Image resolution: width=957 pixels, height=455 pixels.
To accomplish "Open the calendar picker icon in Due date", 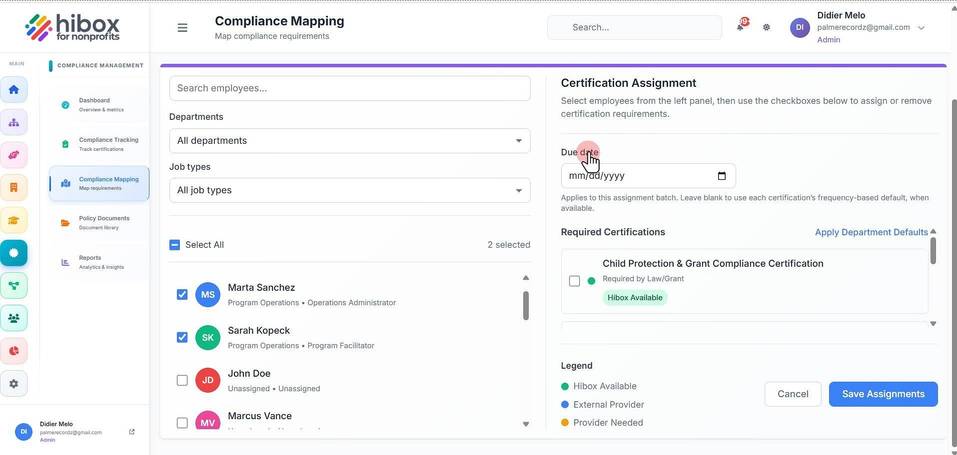I will pos(722,176).
